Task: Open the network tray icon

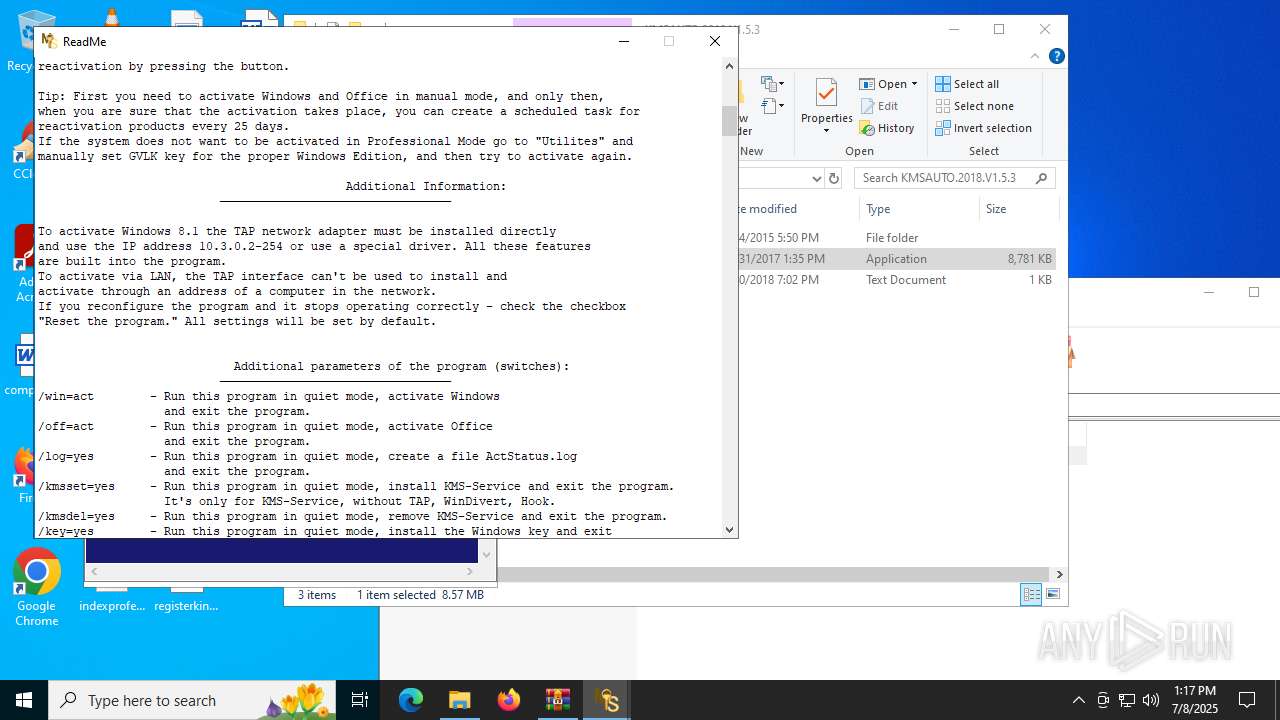Action: (x=1127, y=700)
